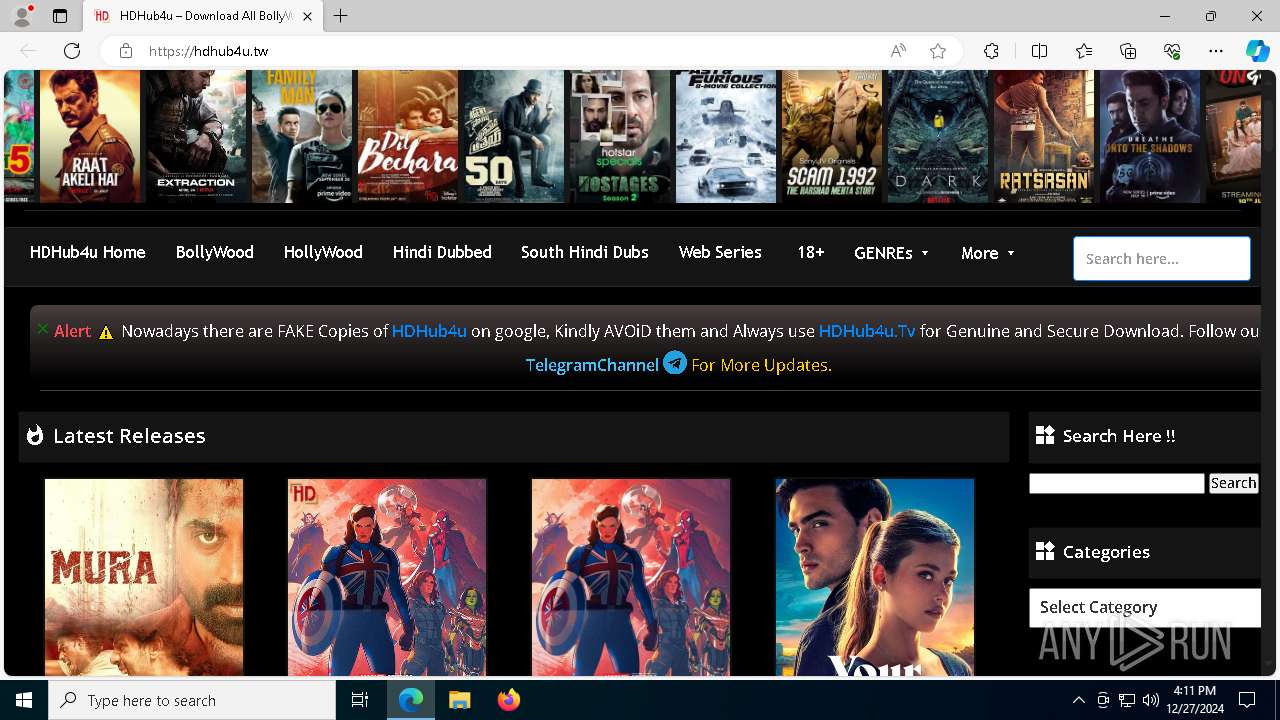Launch Firefox from taskbar
Screen dimensions: 1280x720
[508, 700]
